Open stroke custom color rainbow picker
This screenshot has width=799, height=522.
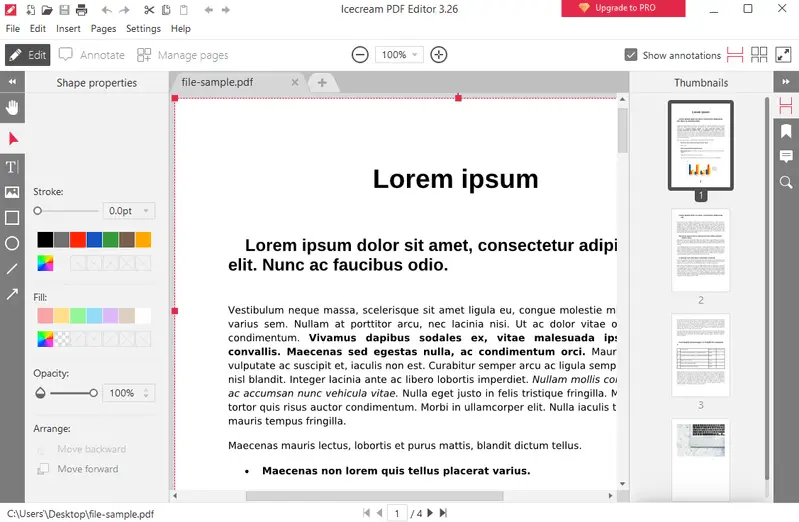tap(45, 263)
